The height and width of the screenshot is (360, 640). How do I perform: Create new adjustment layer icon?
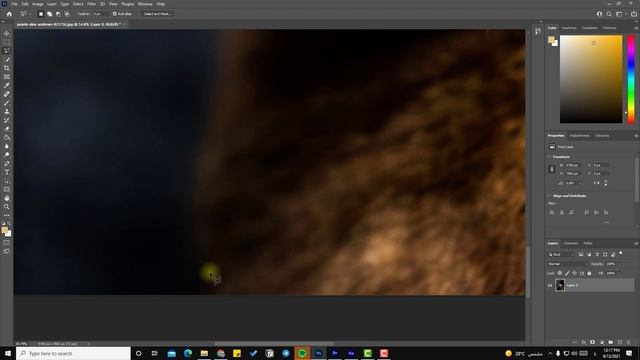click(x=602, y=342)
